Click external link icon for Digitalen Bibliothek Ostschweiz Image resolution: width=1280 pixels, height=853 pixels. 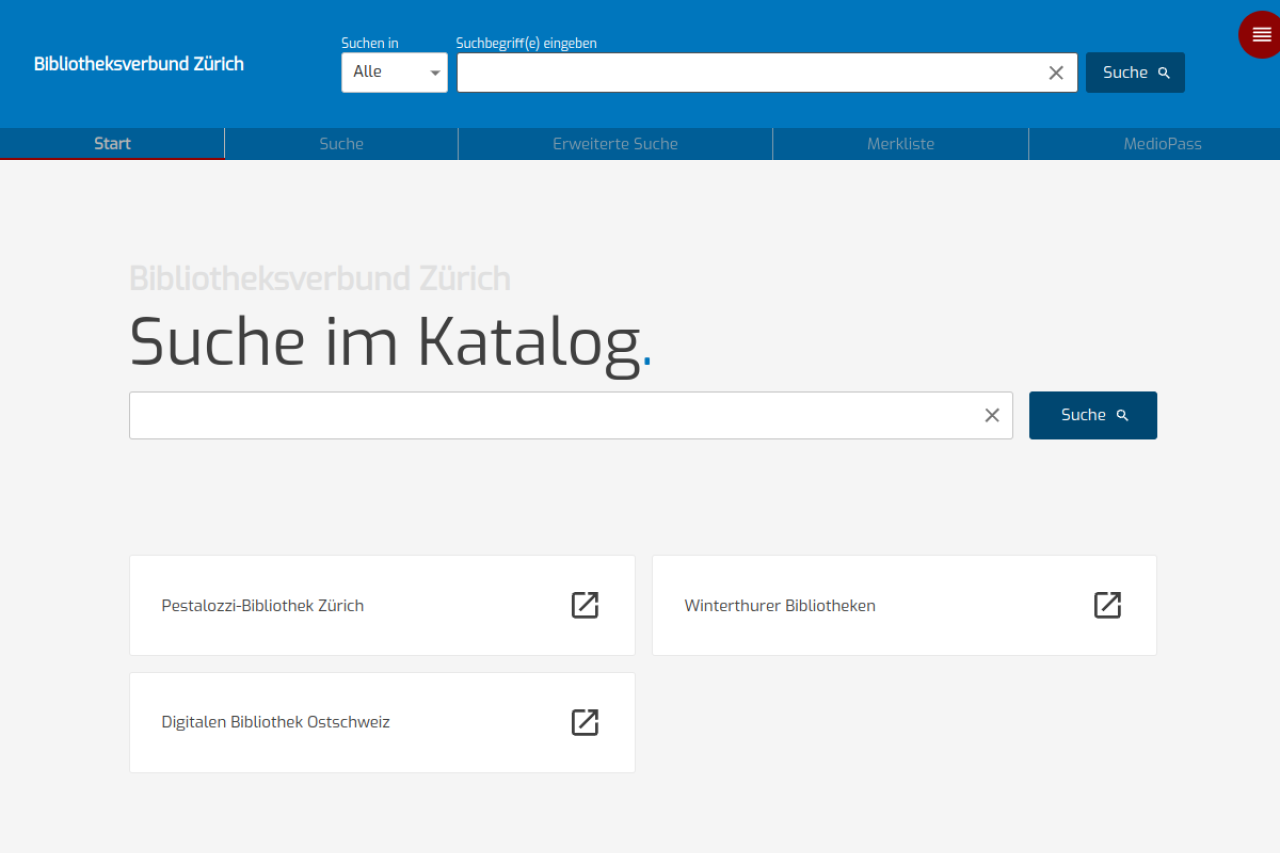584,722
